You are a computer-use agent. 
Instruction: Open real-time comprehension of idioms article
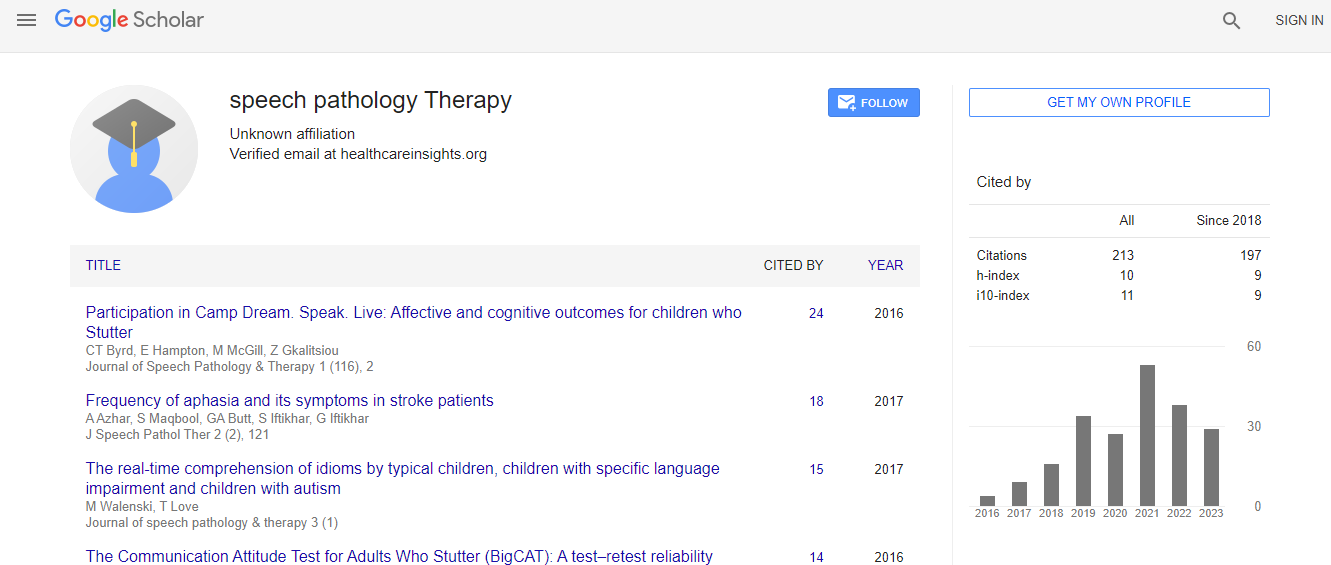coord(402,469)
